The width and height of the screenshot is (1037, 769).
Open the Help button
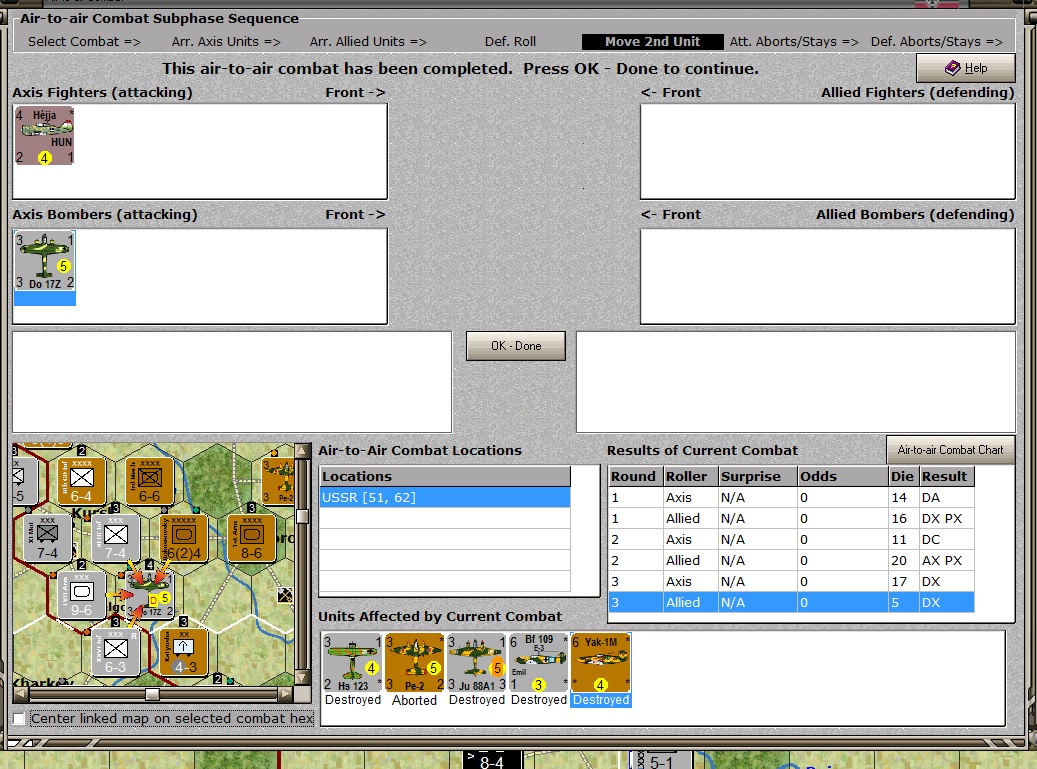(966, 67)
